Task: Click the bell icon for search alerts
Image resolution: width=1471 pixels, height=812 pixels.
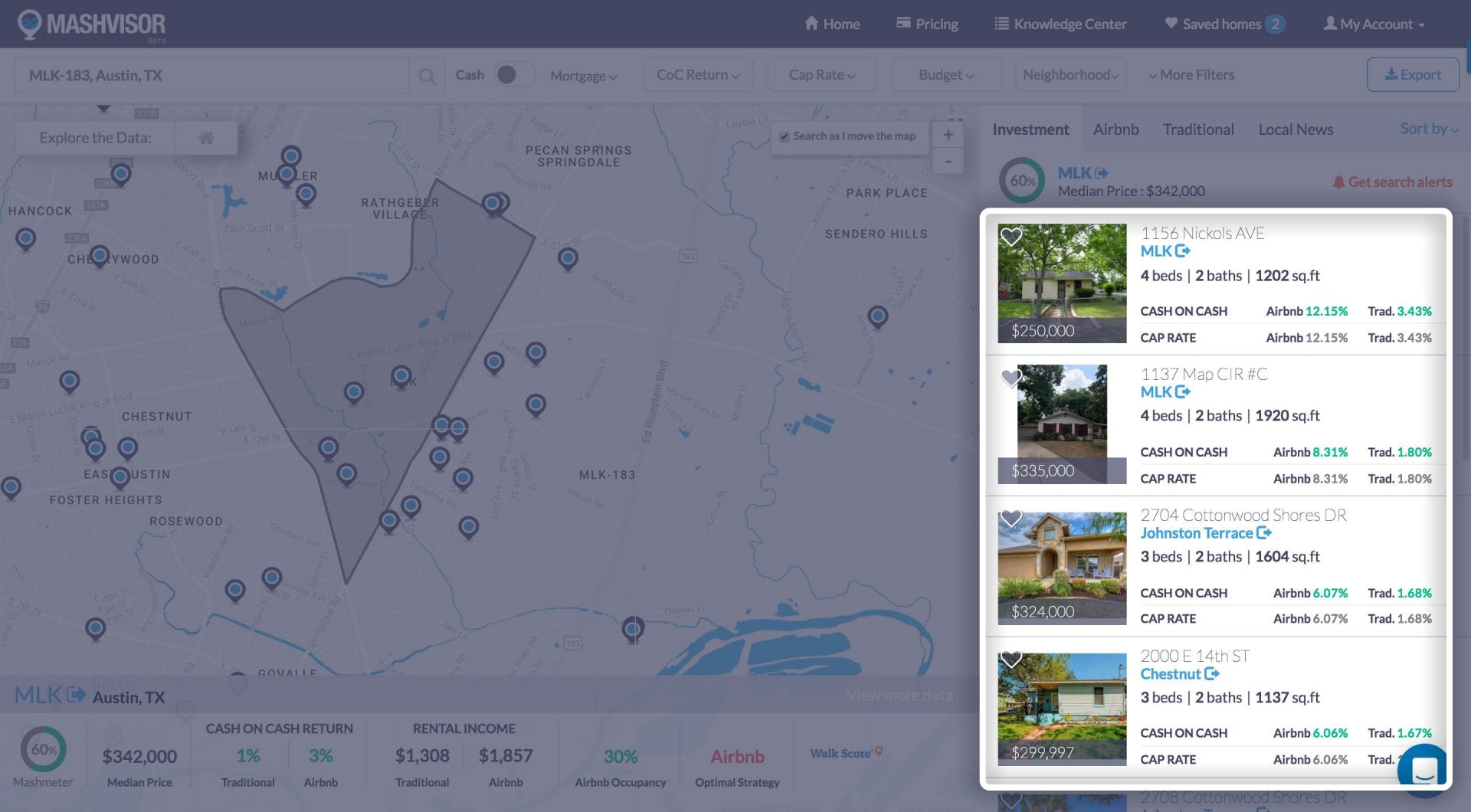Action: (1338, 182)
